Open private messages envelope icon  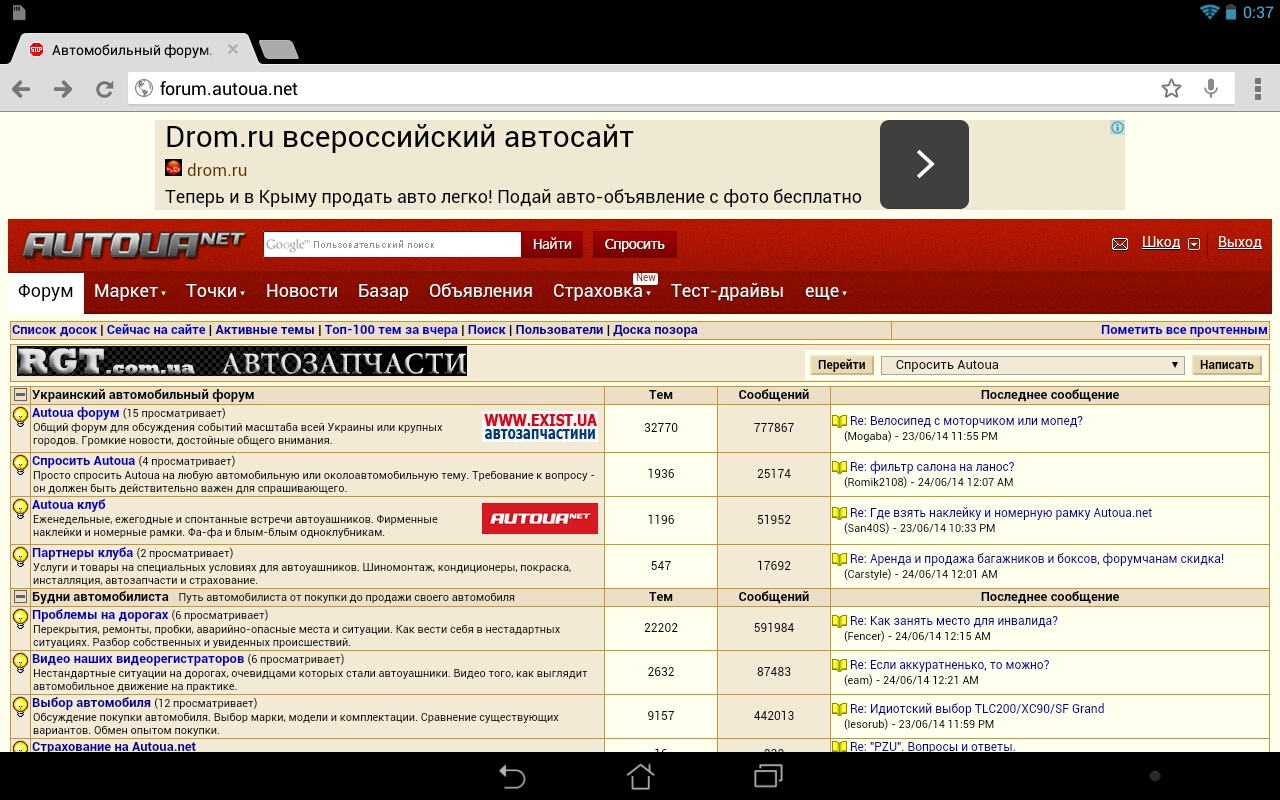(x=1120, y=244)
